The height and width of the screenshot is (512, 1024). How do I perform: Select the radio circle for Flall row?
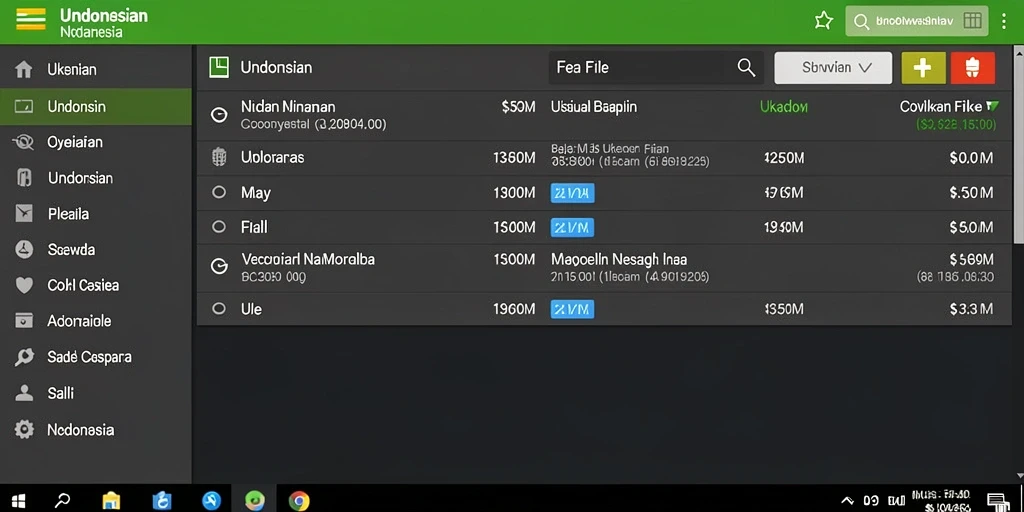219,227
